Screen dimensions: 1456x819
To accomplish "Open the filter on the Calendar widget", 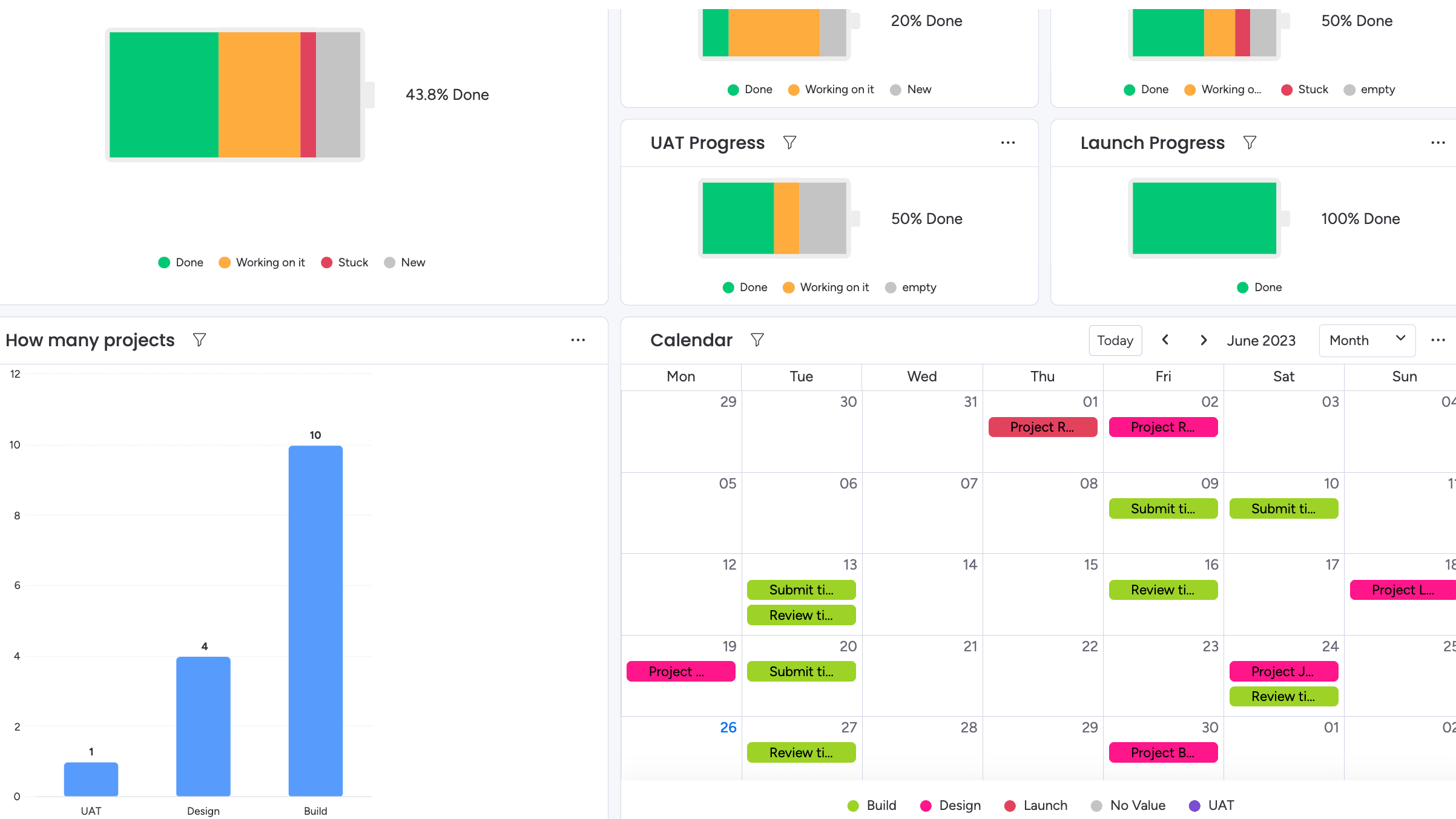I will click(757, 340).
